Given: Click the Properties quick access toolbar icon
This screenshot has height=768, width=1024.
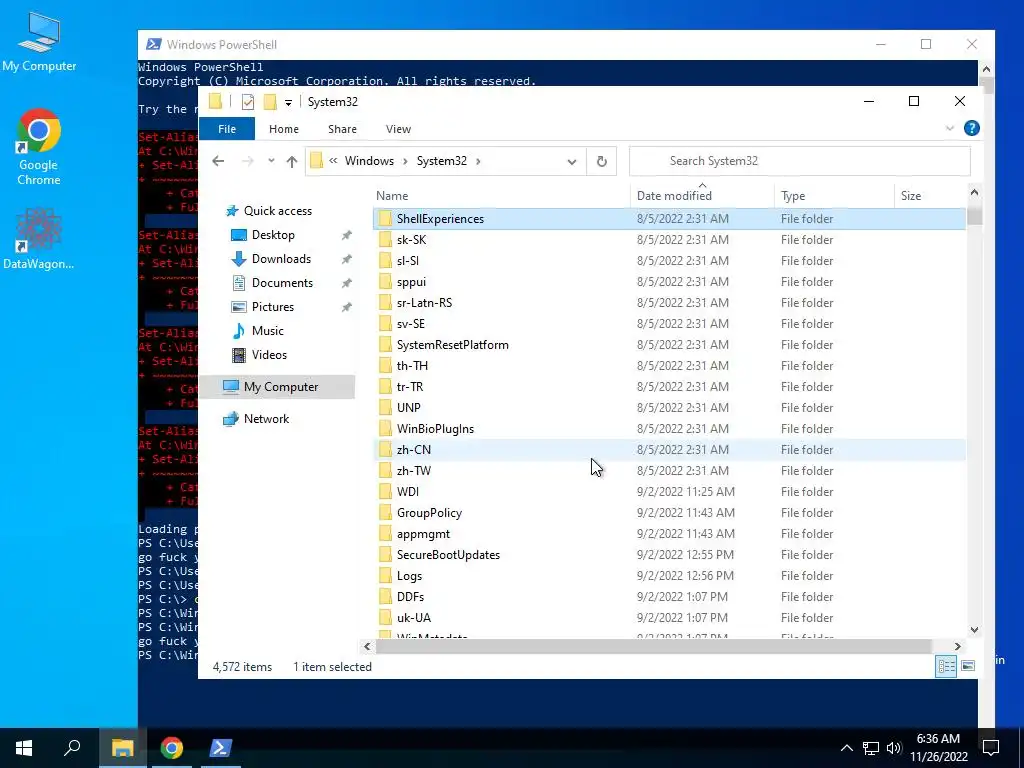Looking at the screenshot, I should [x=248, y=102].
